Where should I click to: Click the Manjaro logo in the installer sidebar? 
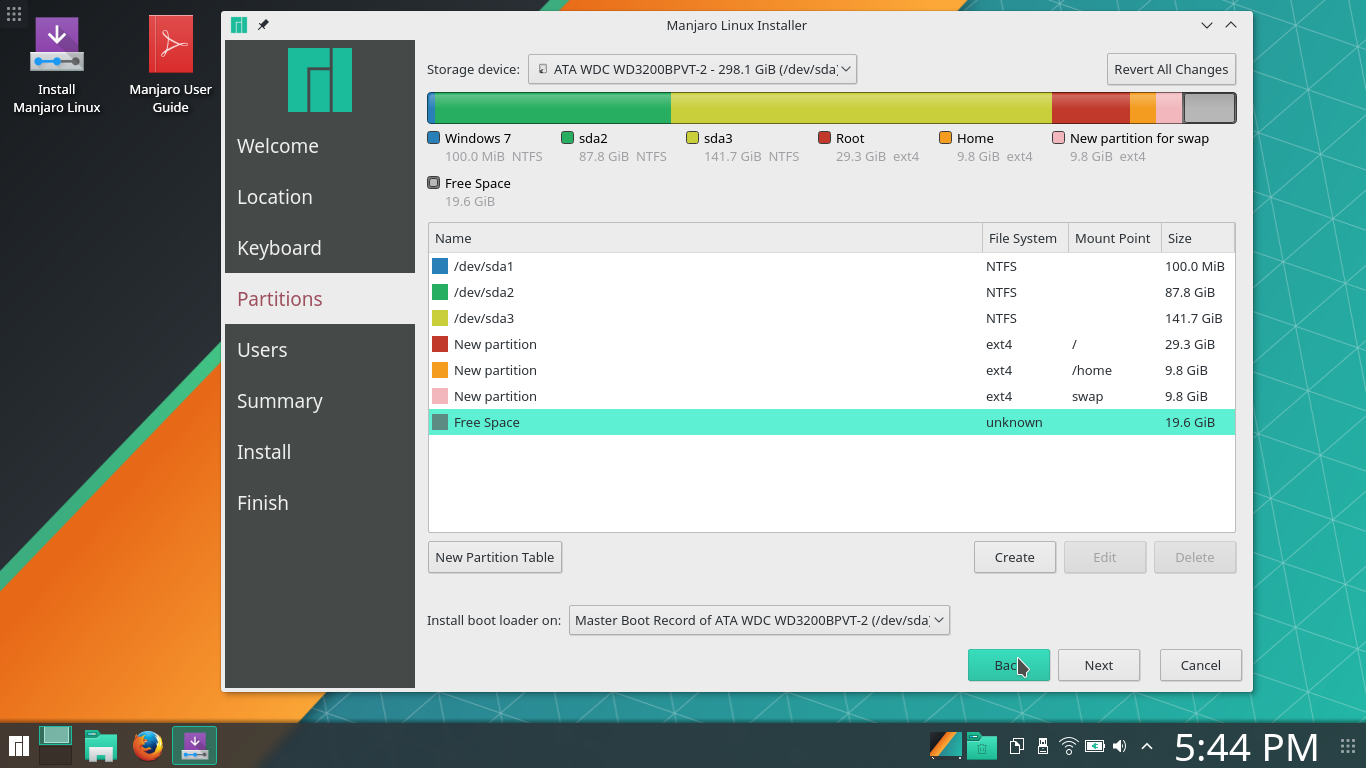coord(319,80)
